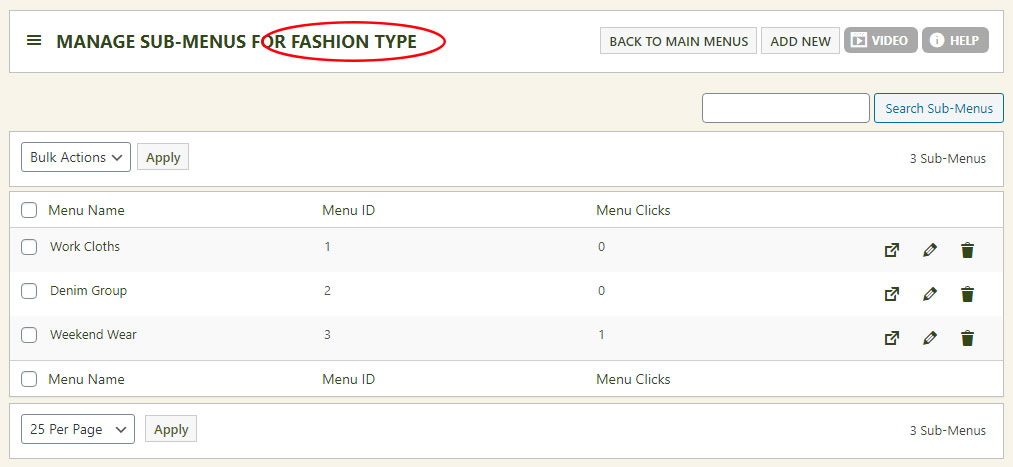
Task: Open the Video tutorial button
Action: (x=880, y=41)
